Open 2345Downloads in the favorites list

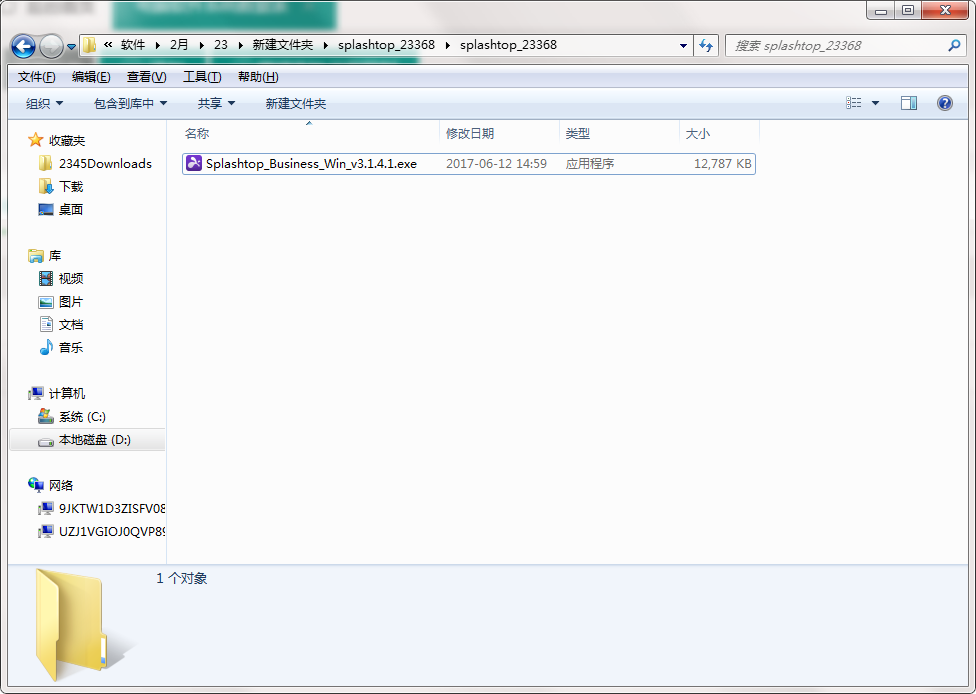click(105, 164)
